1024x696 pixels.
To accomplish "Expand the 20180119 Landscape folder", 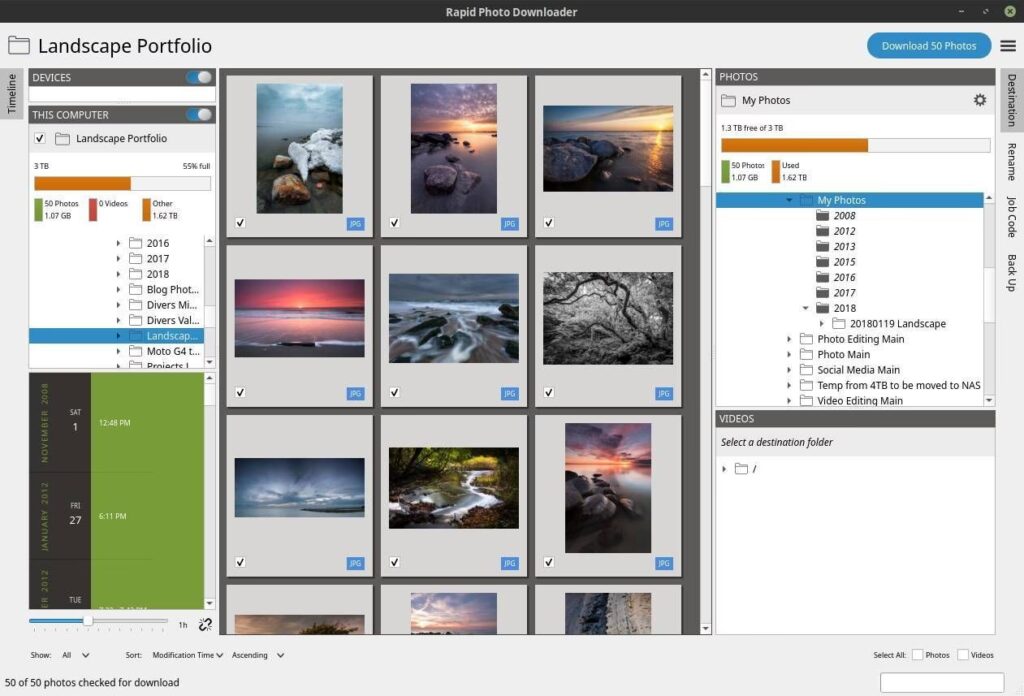I will (822, 324).
